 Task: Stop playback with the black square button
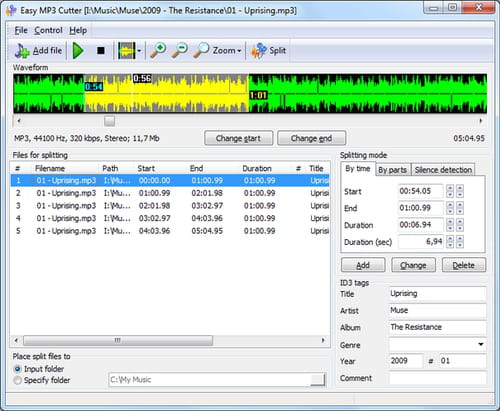click(x=101, y=51)
